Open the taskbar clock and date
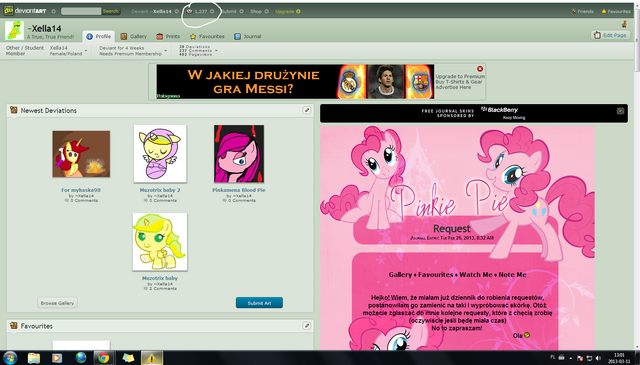This screenshot has width=640, height=365. pos(619,358)
